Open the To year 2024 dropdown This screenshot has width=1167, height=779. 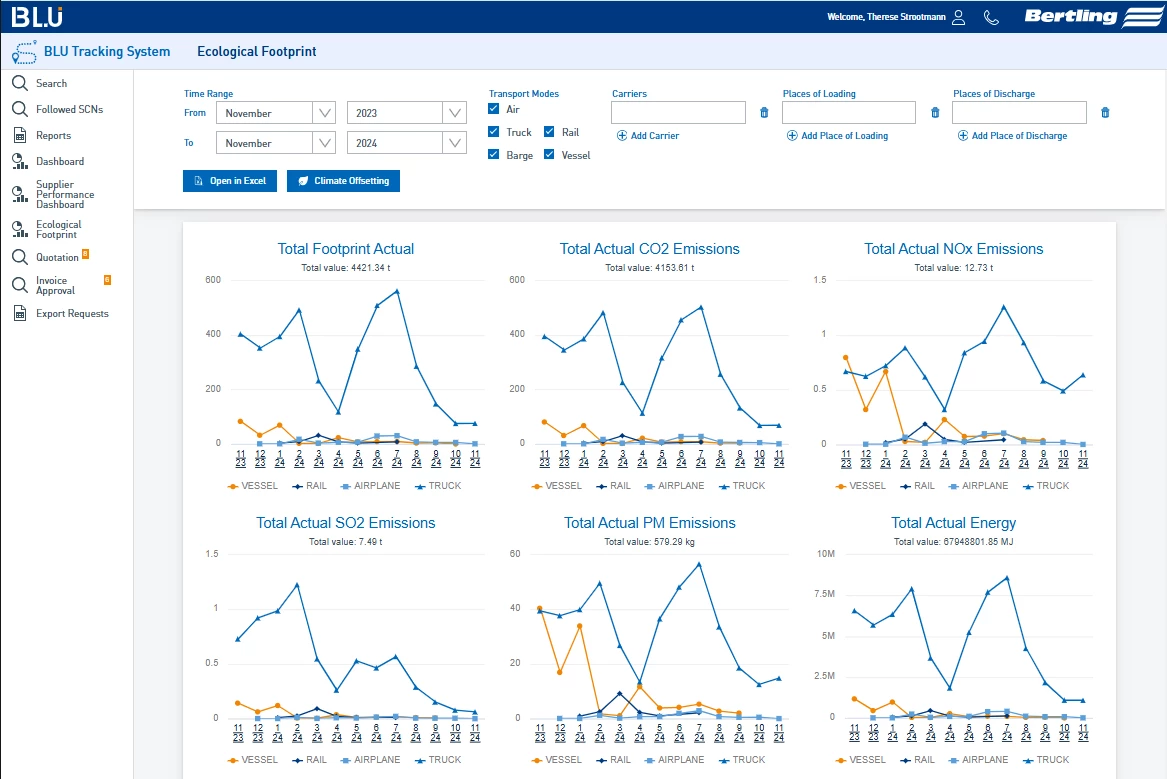pyautogui.click(x=455, y=143)
